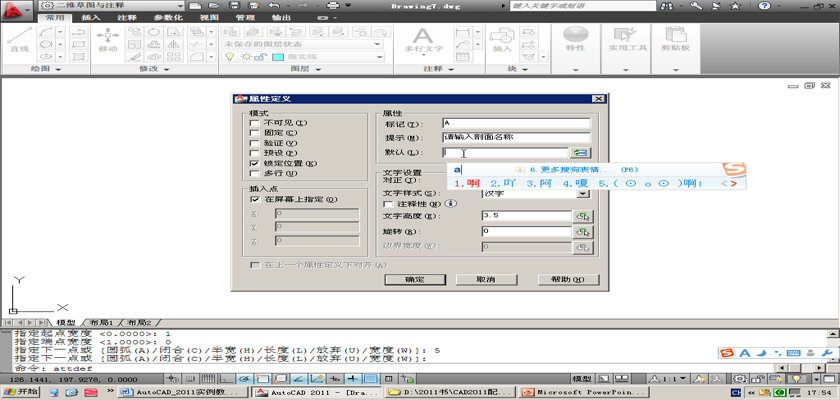Click the help question-mark icon in the title bar

pos(764,6)
